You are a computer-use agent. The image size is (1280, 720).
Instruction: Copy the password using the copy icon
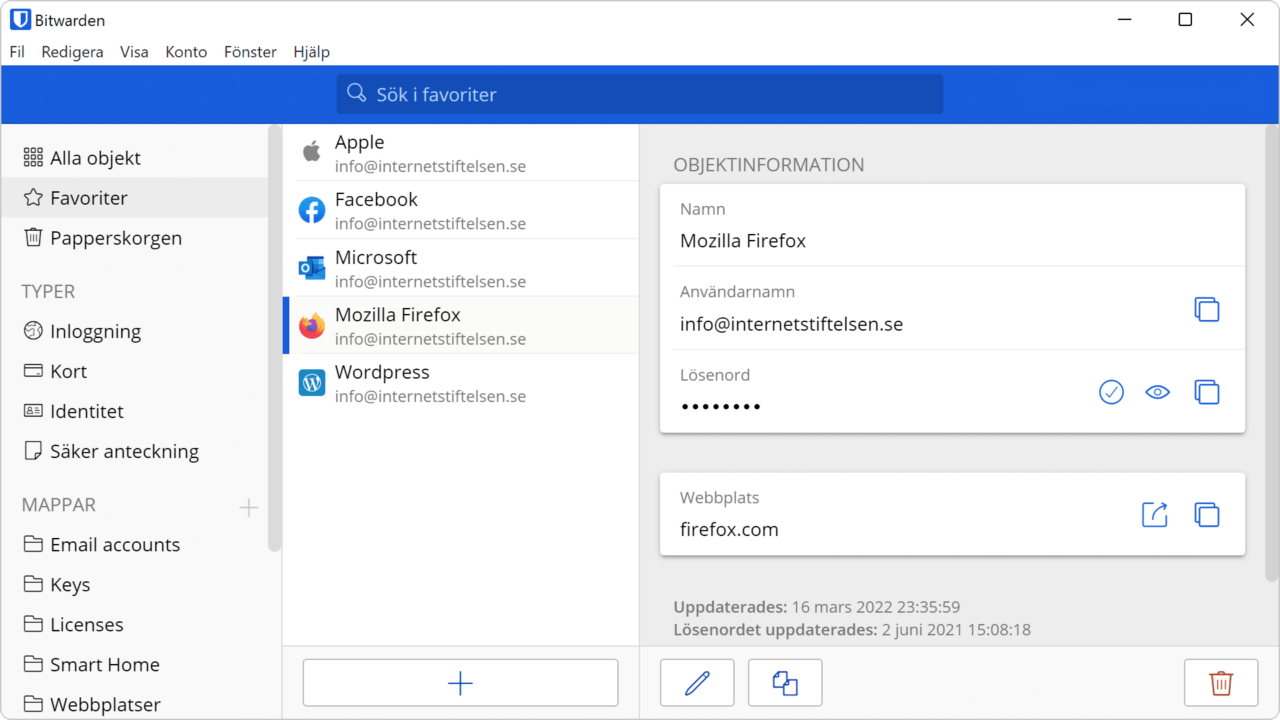(x=1207, y=392)
